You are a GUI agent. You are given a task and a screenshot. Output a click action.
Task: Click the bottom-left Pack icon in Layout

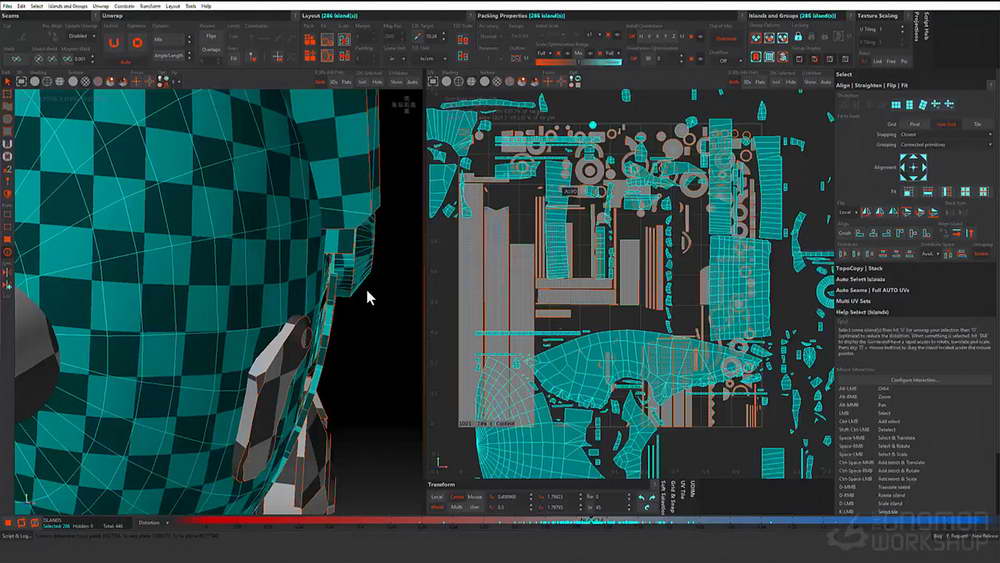point(310,56)
